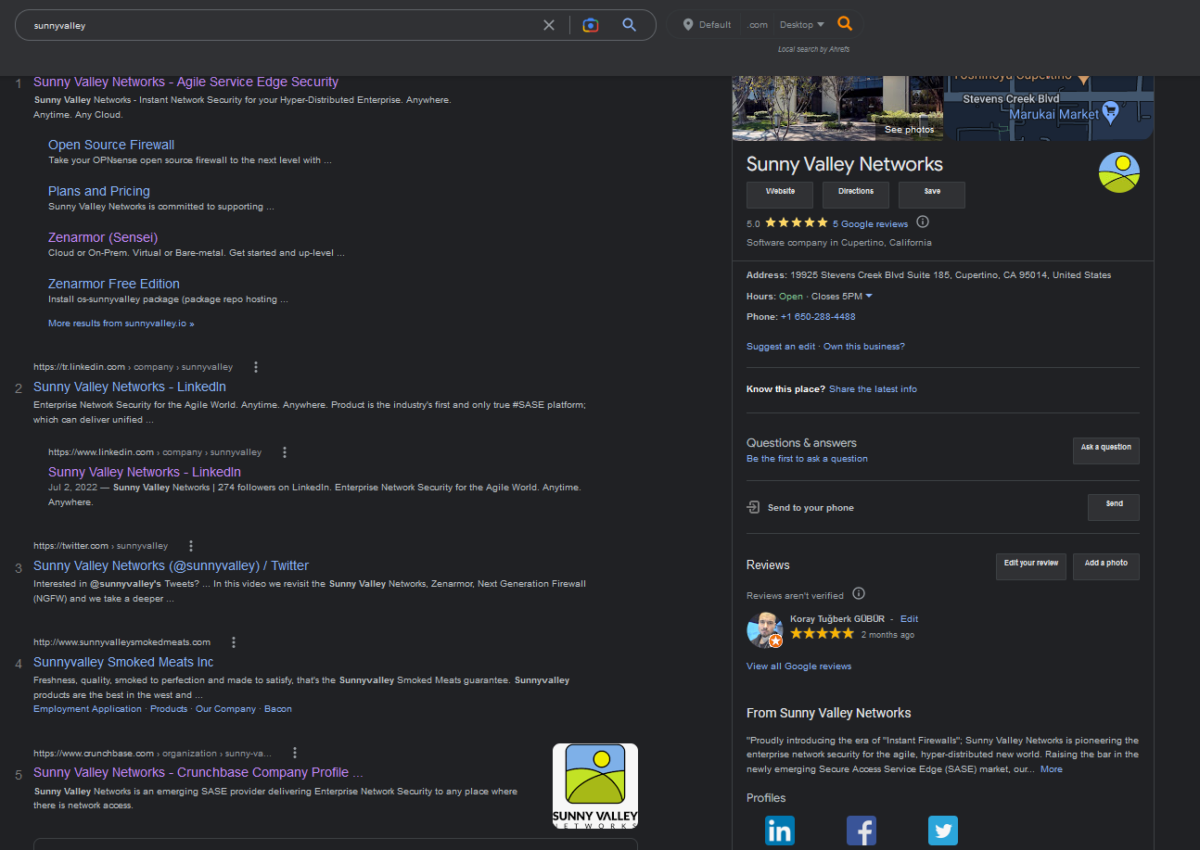Open map thumbnail of Stevens Creek Blvd

[x=1049, y=107]
